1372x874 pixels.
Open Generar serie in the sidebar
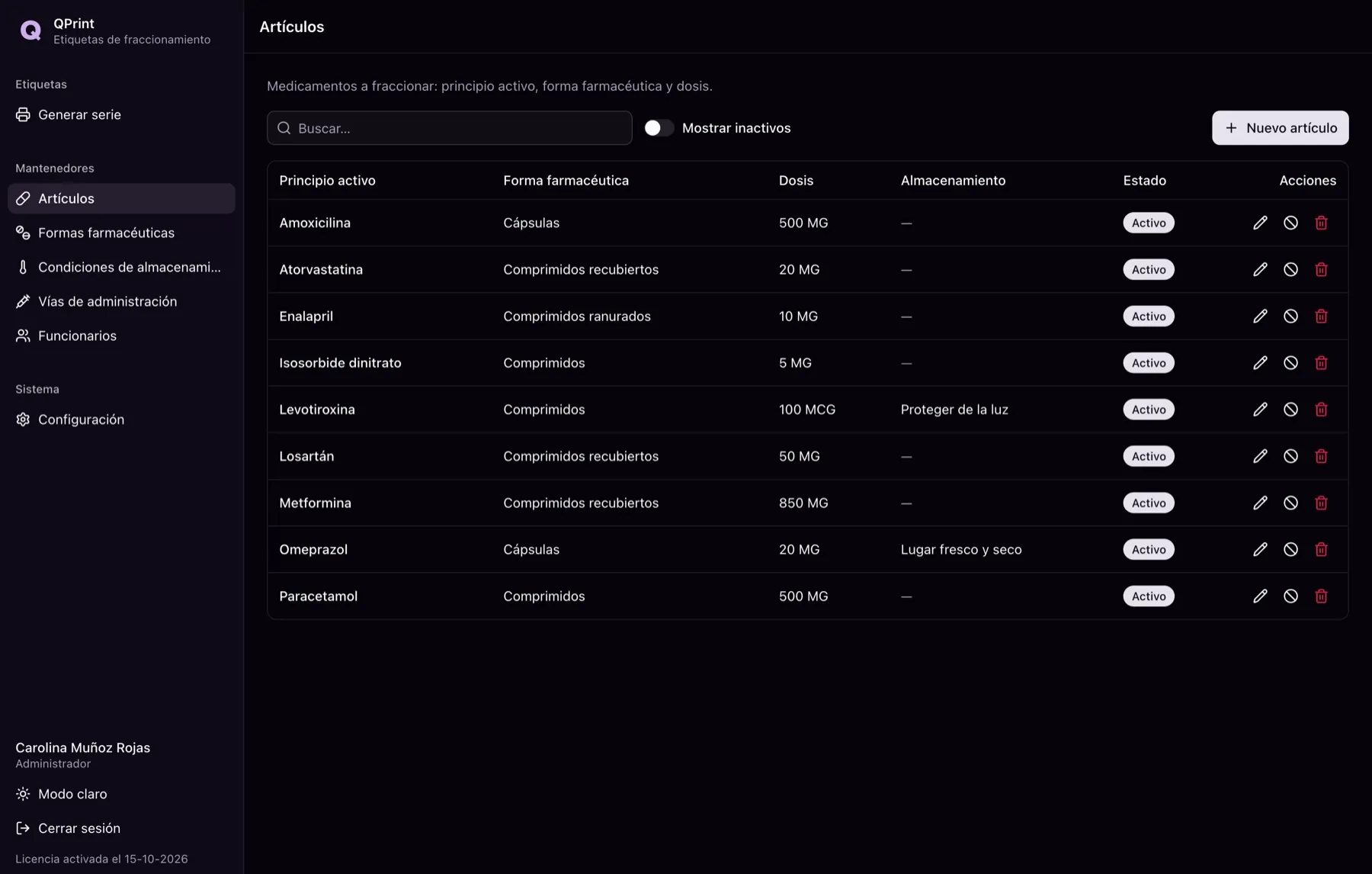121,114
